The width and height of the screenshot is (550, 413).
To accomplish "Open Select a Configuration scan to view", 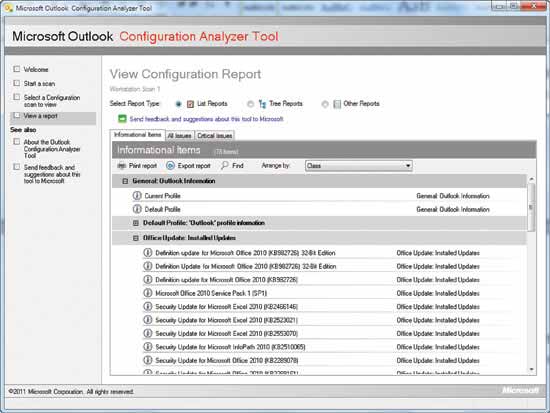I will pyautogui.click(x=52, y=101).
